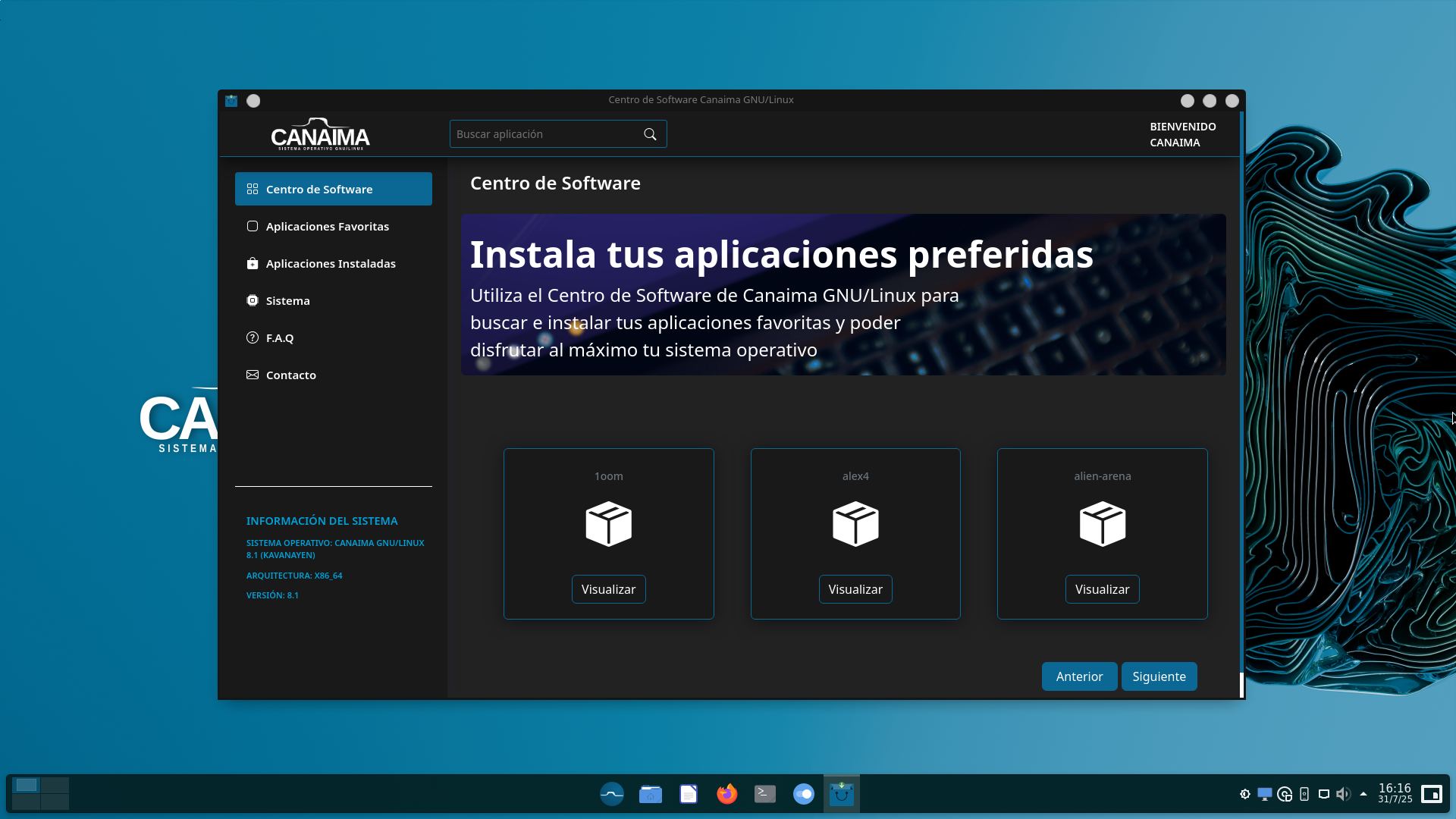Click the show desktop button in taskbar
This screenshot has height=819, width=1456.
click(x=1432, y=794)
